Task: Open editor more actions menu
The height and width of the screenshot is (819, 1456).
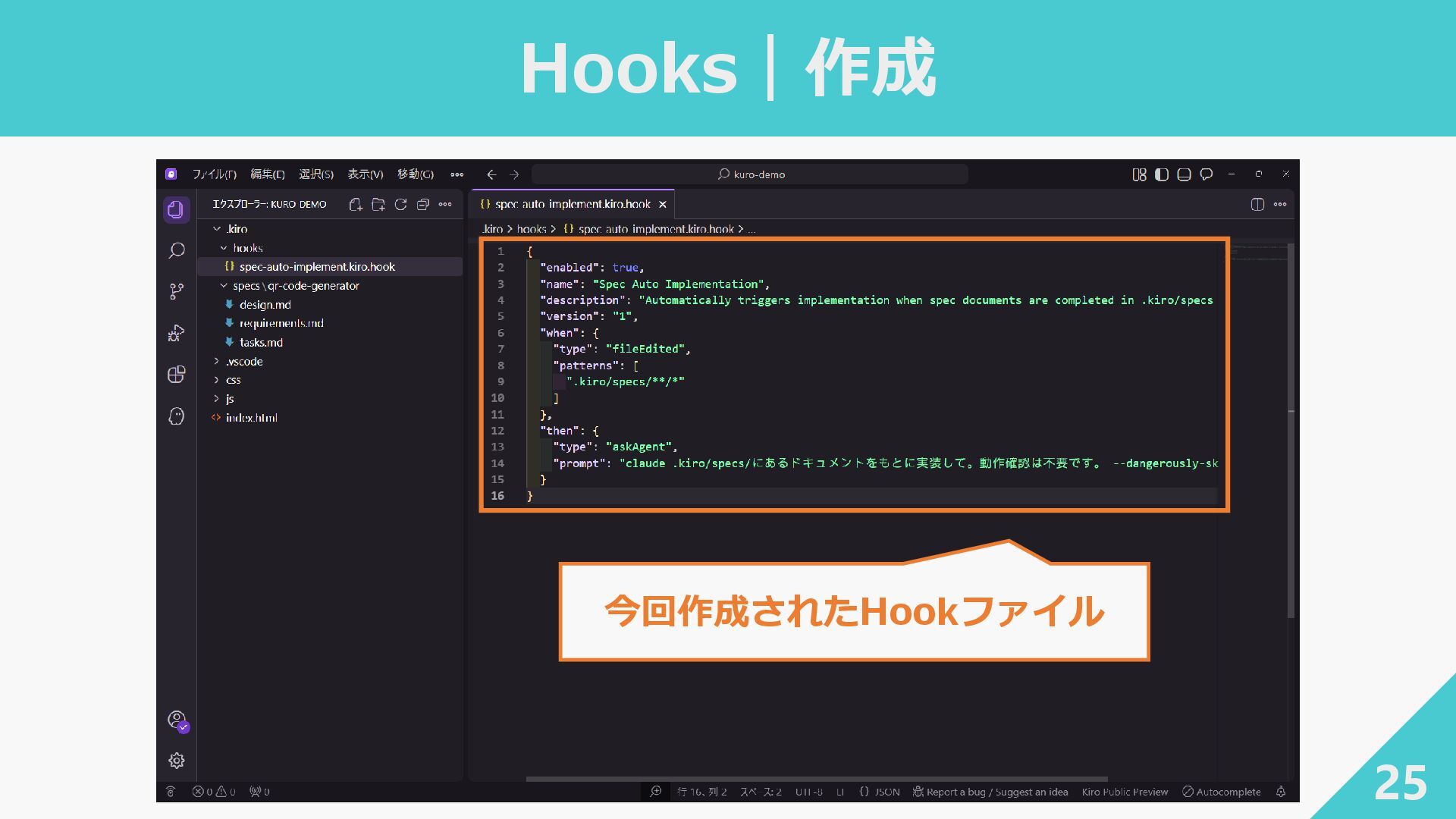Action: click(1280, 204)
